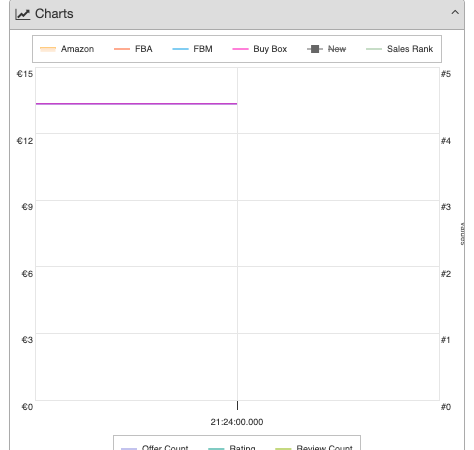Click the time axis tick mark under the chart
This screenshot has height=450, width=474.
tap(237, 405)
